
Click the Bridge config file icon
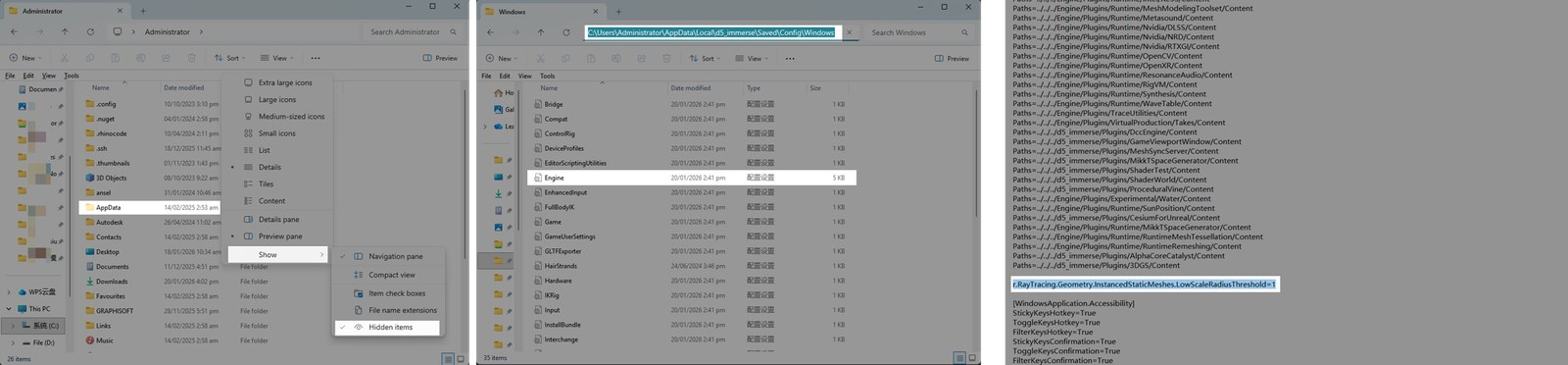[538, 104]
